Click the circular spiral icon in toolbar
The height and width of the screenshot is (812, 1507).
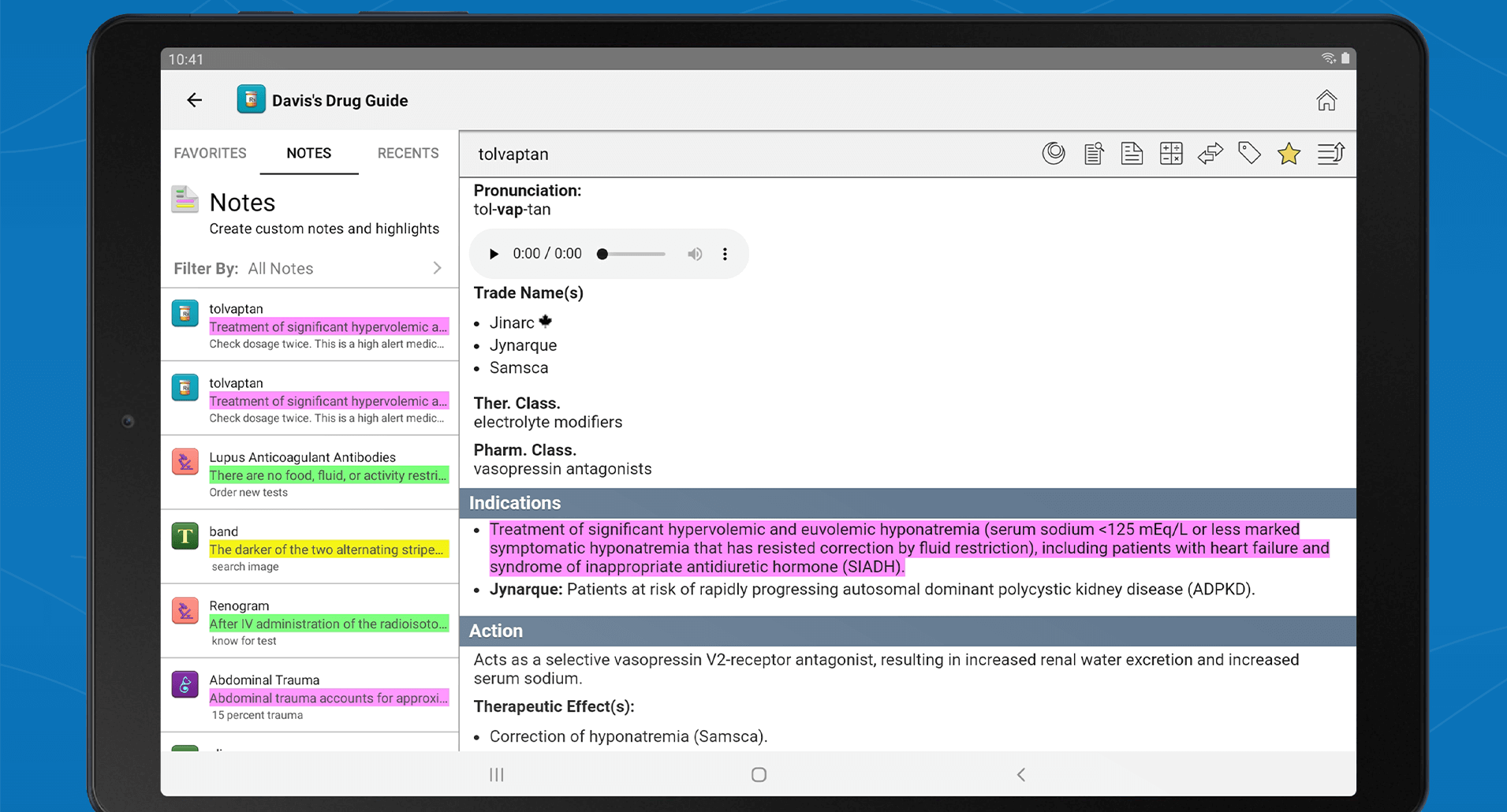(1054, 154)
